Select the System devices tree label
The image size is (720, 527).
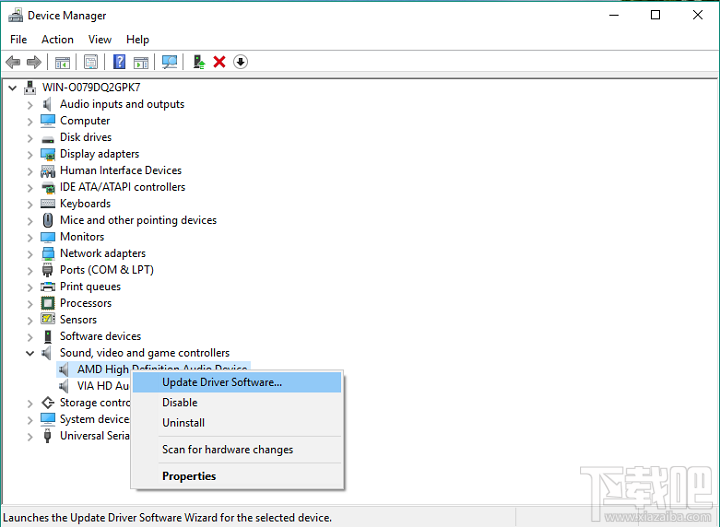pyautogui.click(x=95, y=419)
